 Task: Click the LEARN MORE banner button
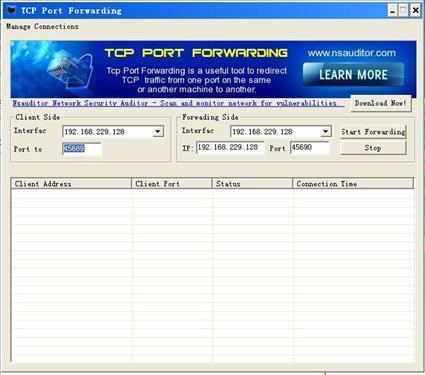pyautogui.click(x=353, y=74)
